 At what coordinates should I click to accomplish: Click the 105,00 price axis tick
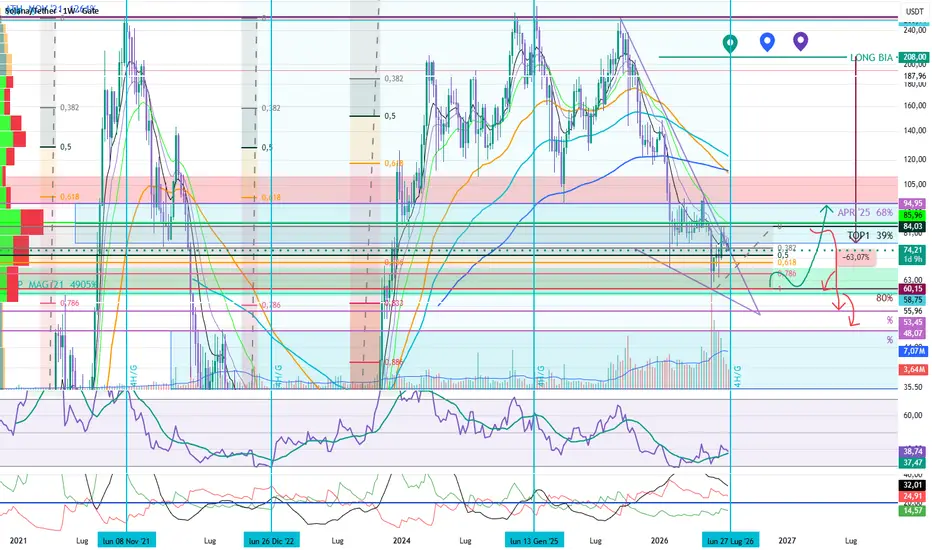point(915,184)
